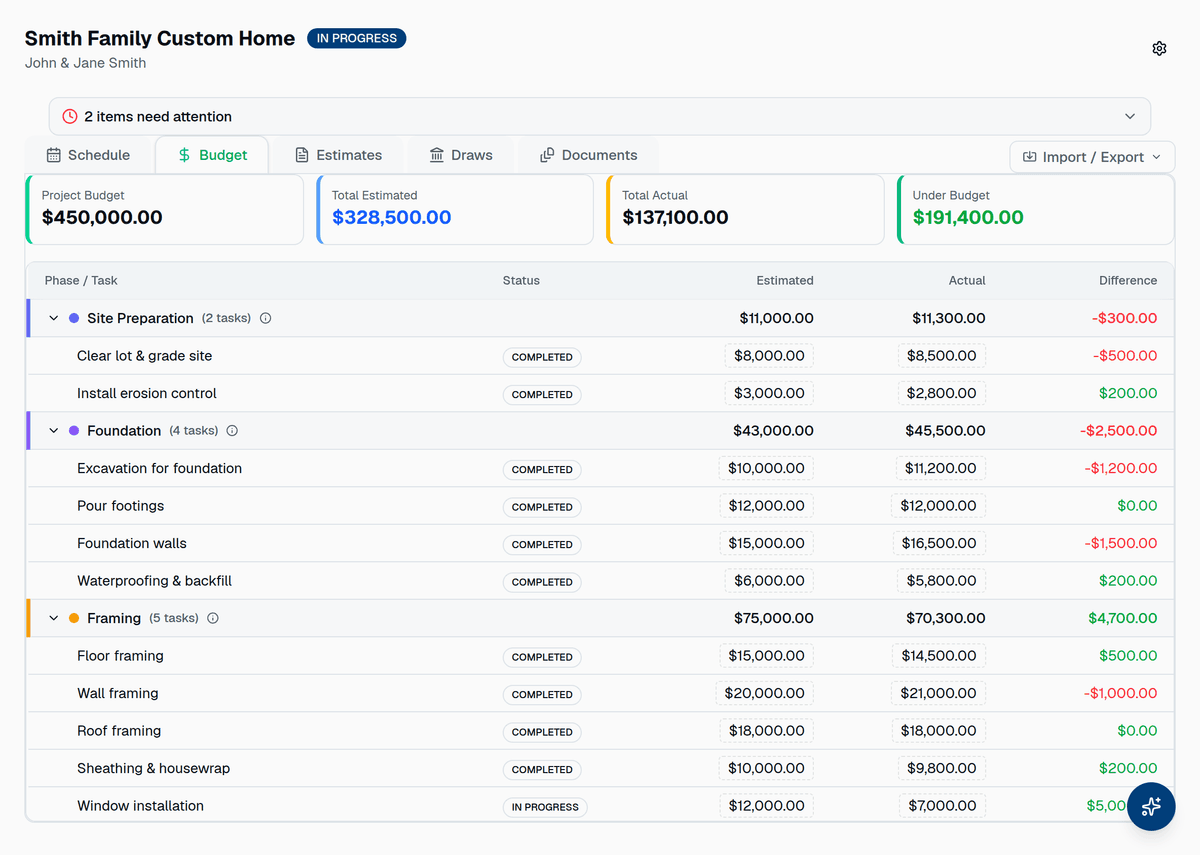Viewport: 1200px width, 855px height.
Task: Click COMPLETED status for Pour footings
Action: point(542,507)
